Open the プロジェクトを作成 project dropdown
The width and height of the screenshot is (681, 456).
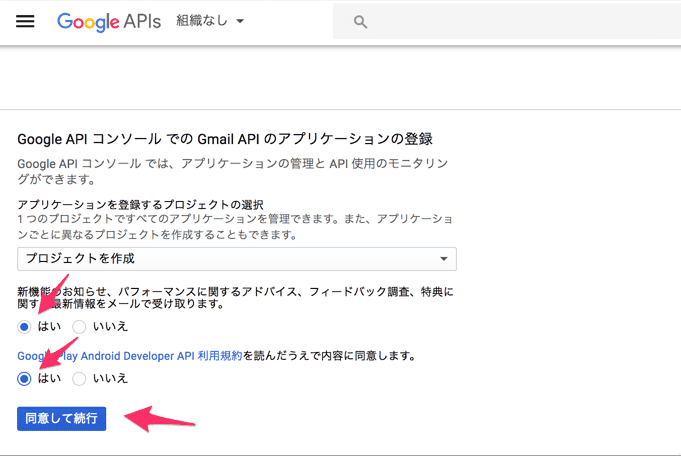click(237, 259)
